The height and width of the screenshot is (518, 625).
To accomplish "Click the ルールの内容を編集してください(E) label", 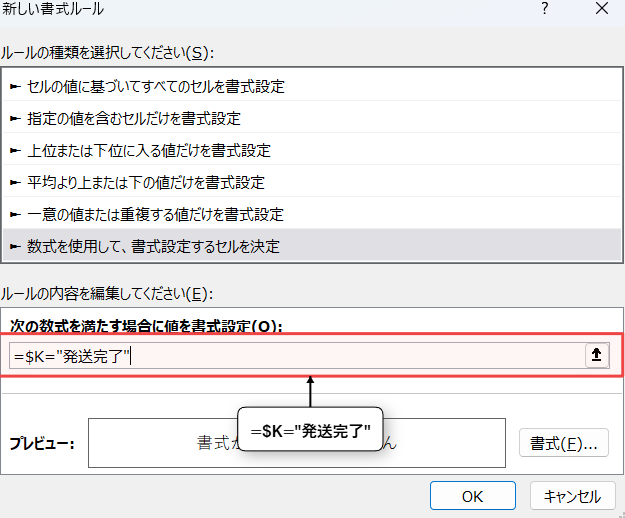I will tap(108, 293).
